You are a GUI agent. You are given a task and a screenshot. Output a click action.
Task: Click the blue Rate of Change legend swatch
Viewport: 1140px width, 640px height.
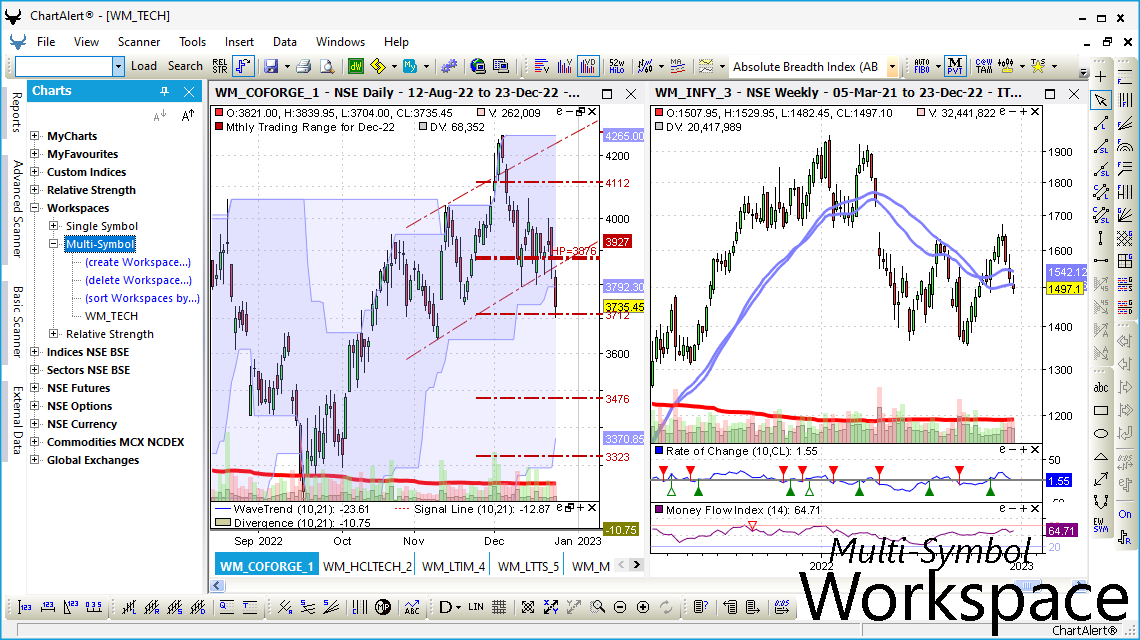point(659,451)
